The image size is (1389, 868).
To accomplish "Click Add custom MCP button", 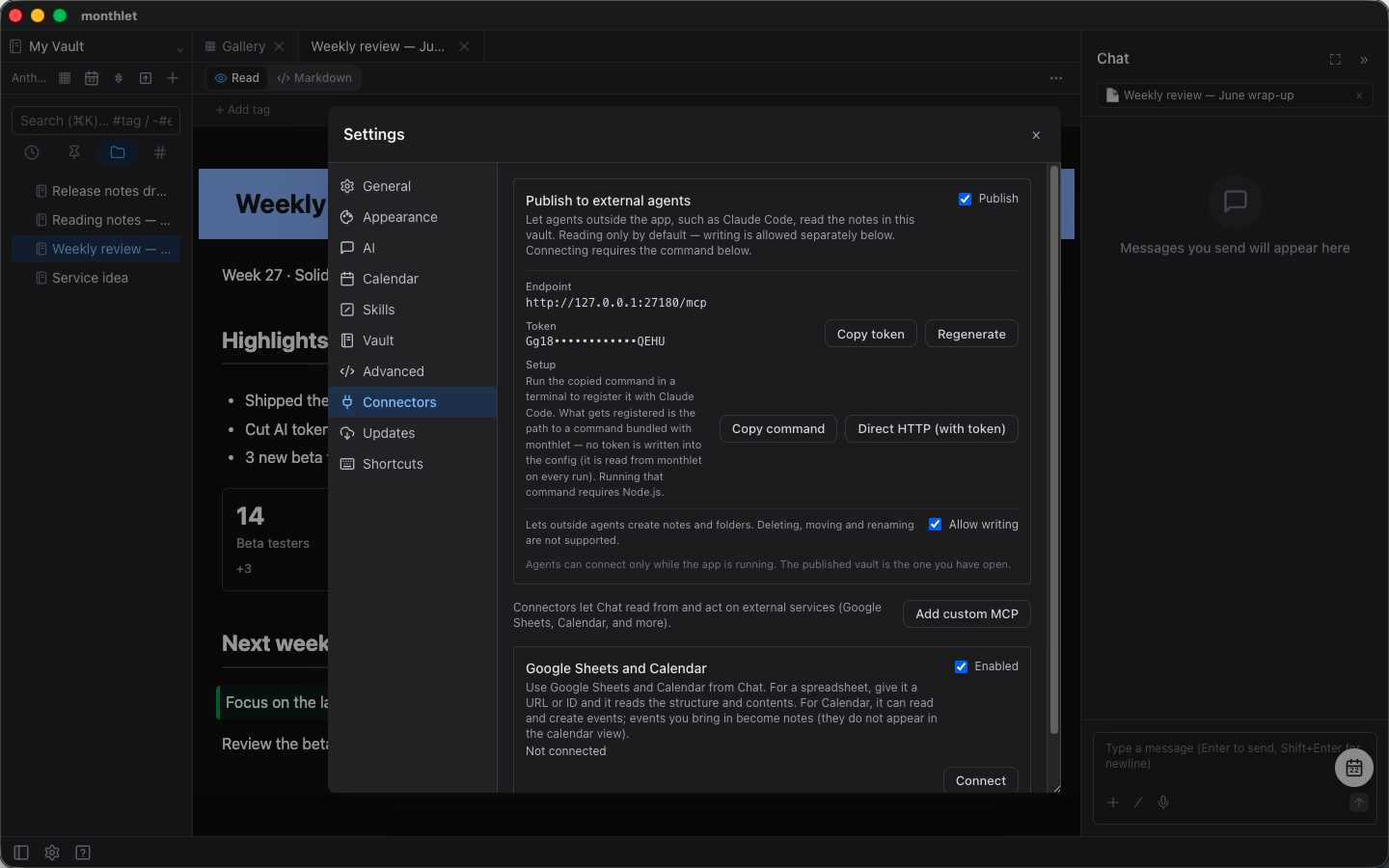I will [x=967, y=613].
